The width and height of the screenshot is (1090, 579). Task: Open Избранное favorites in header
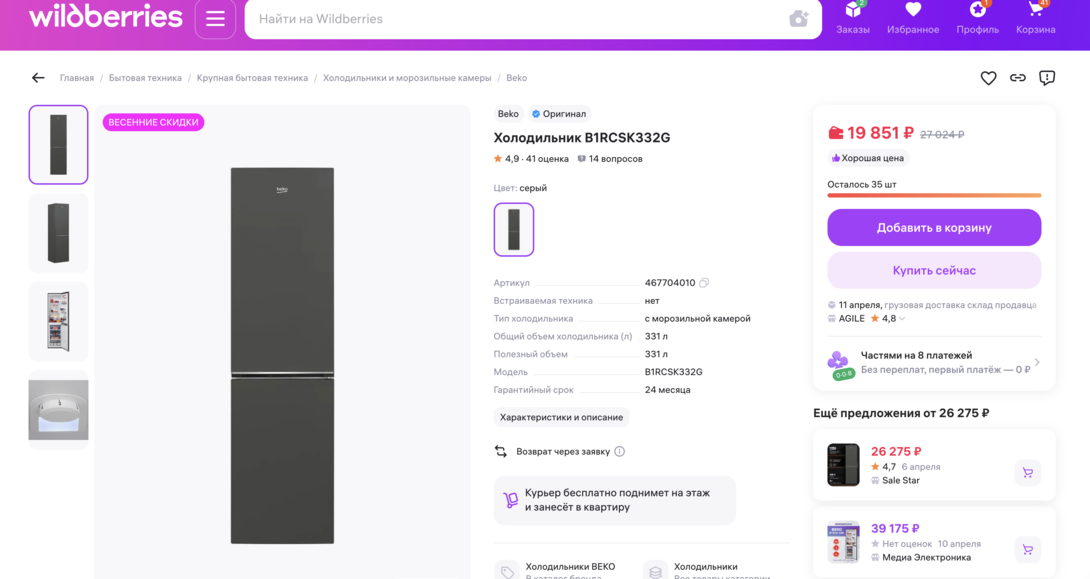click(913, 18)
